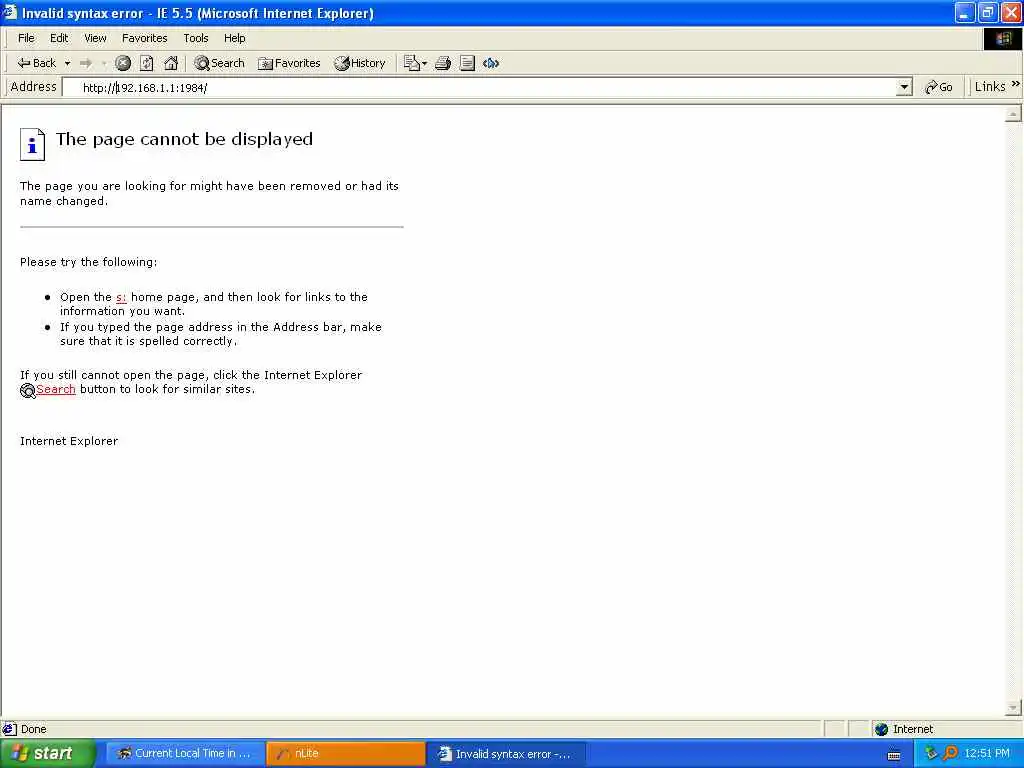
Task: Click the 12:51 PM system clock
Action: pos(987,754)
